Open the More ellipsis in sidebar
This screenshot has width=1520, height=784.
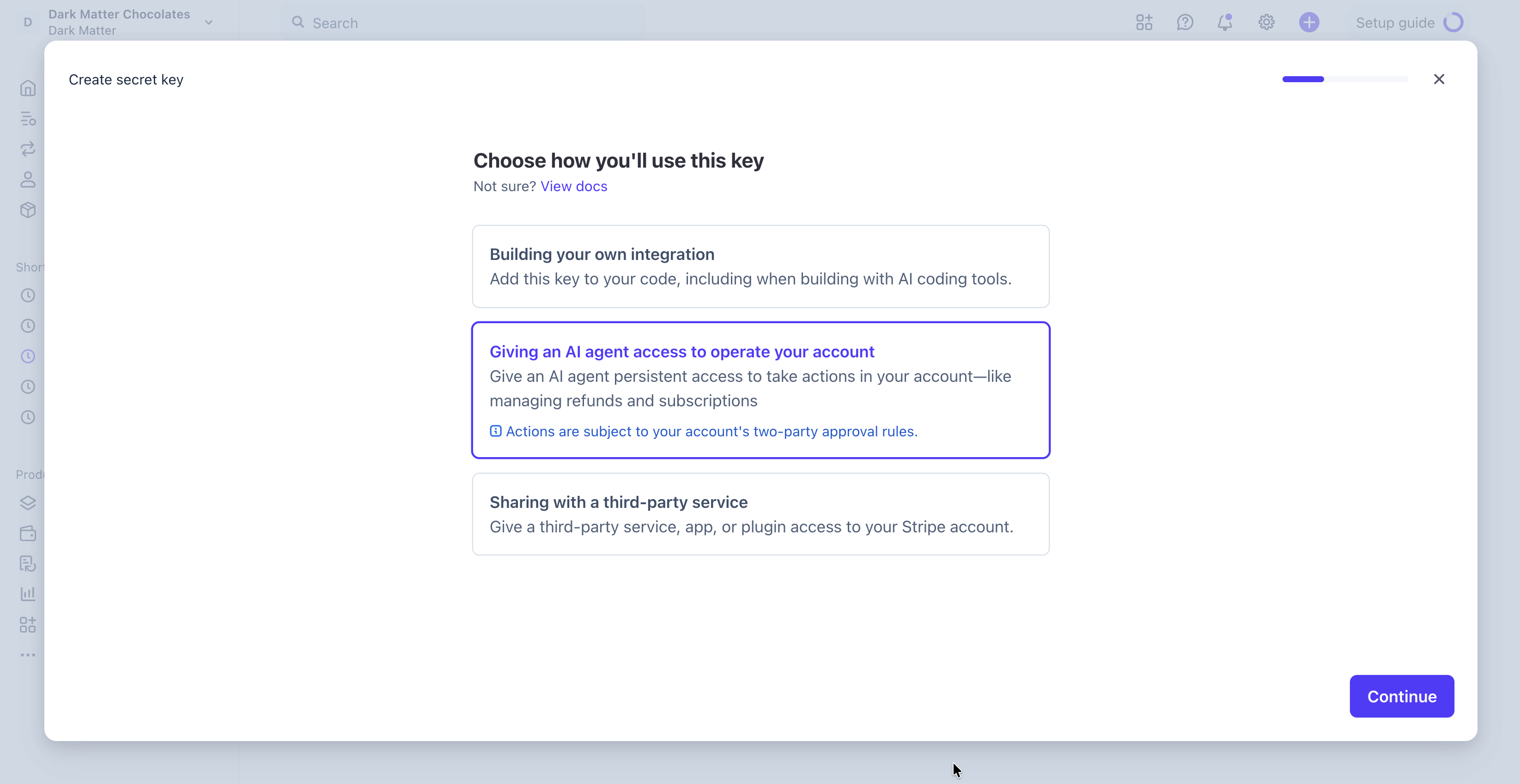point(28,655)
